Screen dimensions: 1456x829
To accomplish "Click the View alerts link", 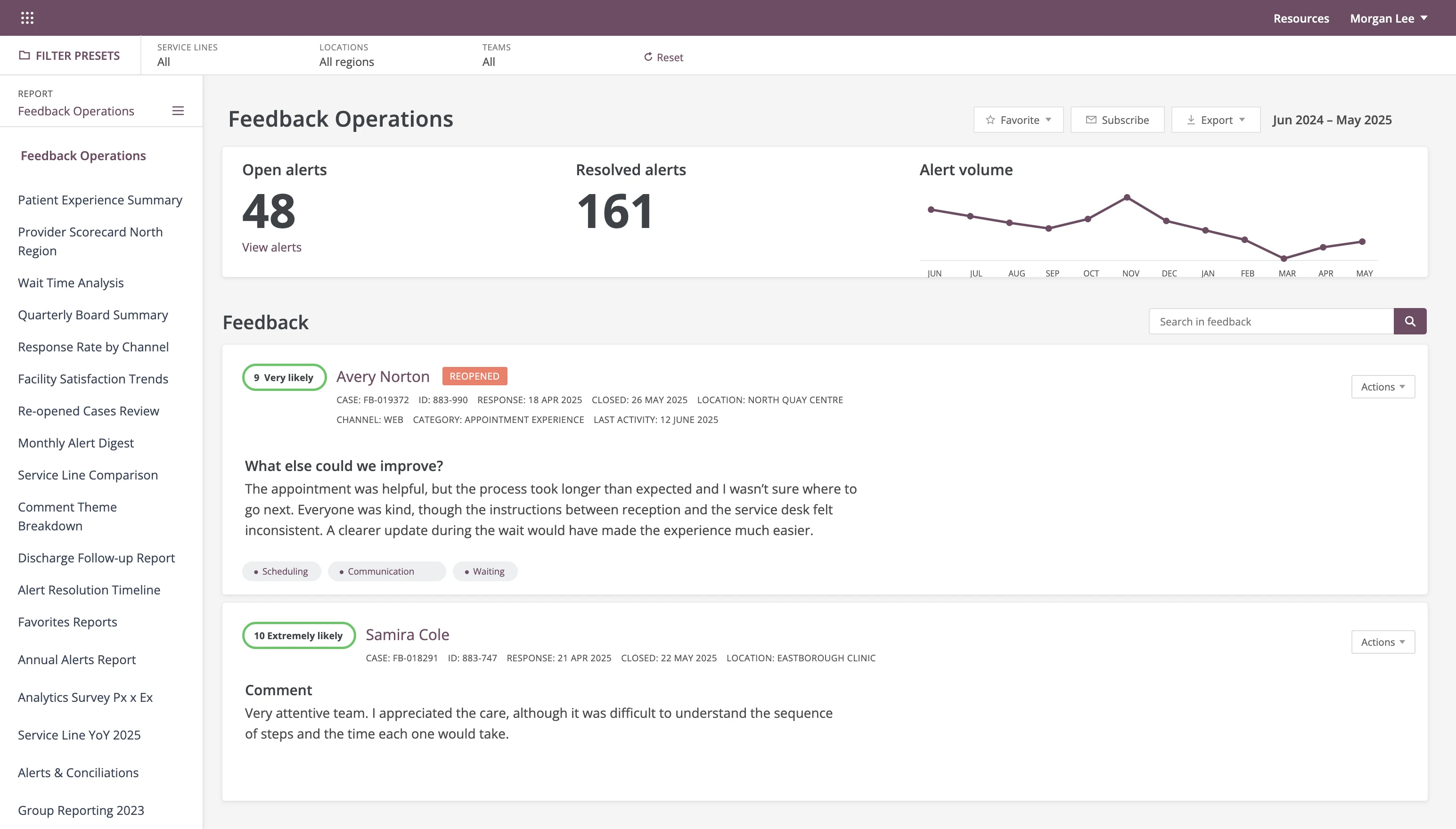I will tap(271, 247).
